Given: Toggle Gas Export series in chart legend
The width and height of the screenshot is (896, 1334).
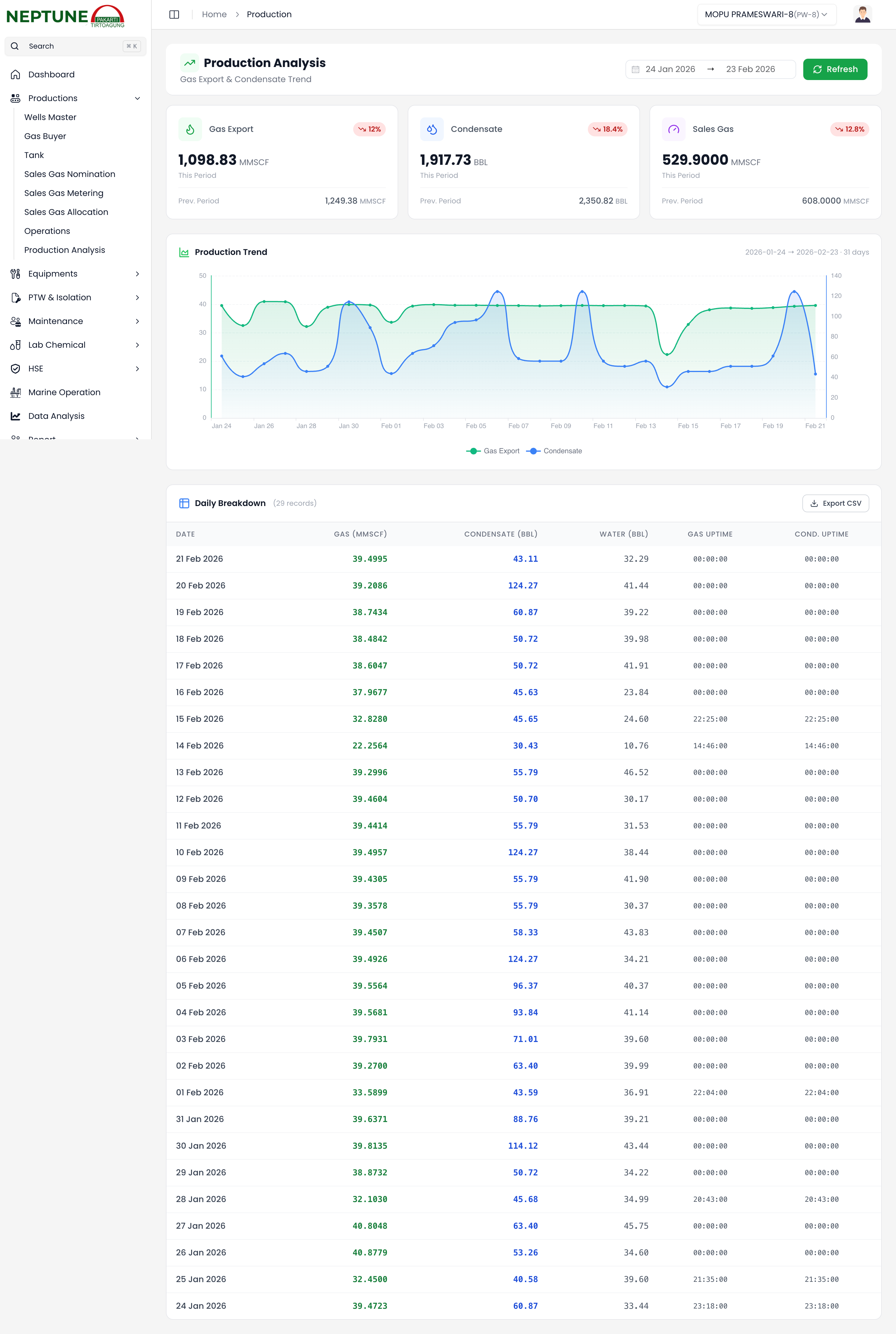Looking at the screenshot, I should tap(493, 451).
